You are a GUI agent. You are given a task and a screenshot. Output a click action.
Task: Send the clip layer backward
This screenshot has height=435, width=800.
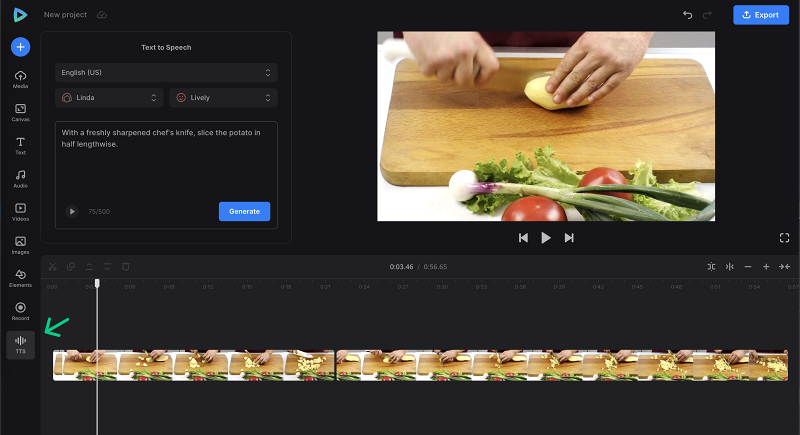[107, 266]
